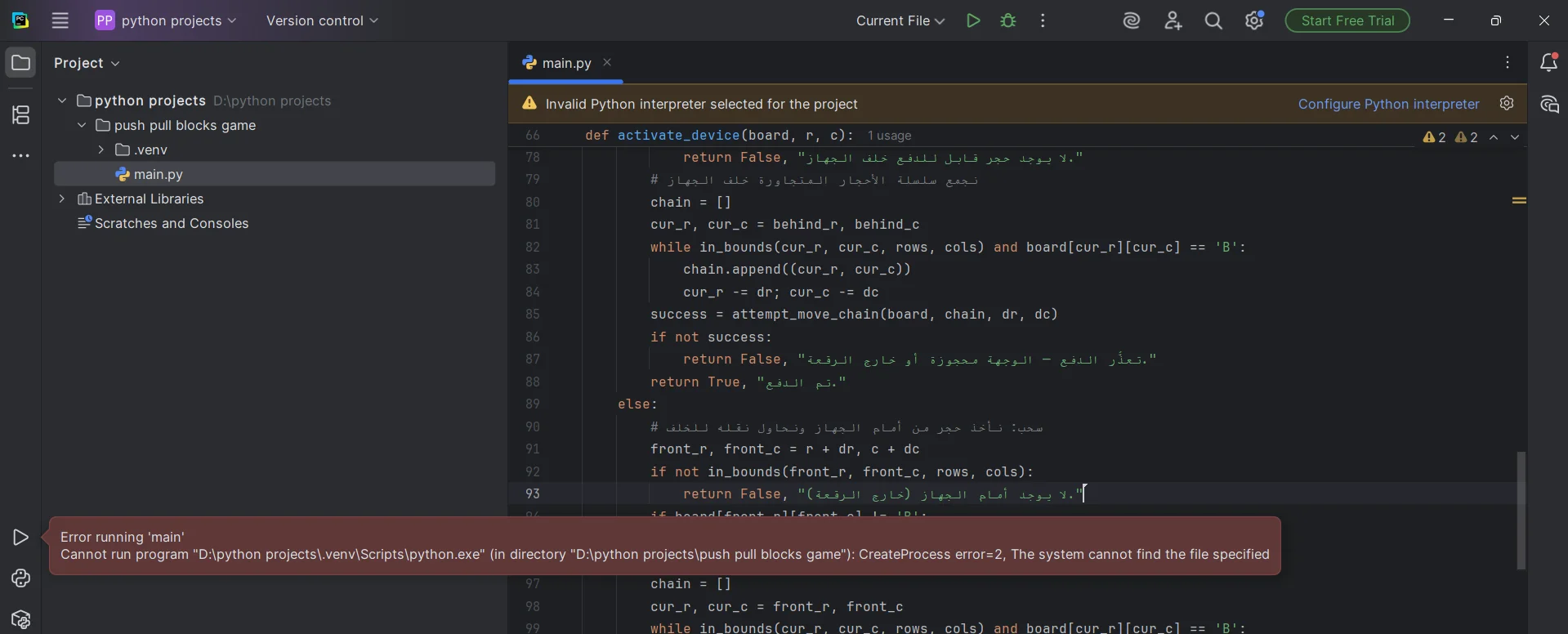Click the 'Invalid Python interpreter' warning text
This screenshot has height=634, width=1568.
tap(701, 104)
